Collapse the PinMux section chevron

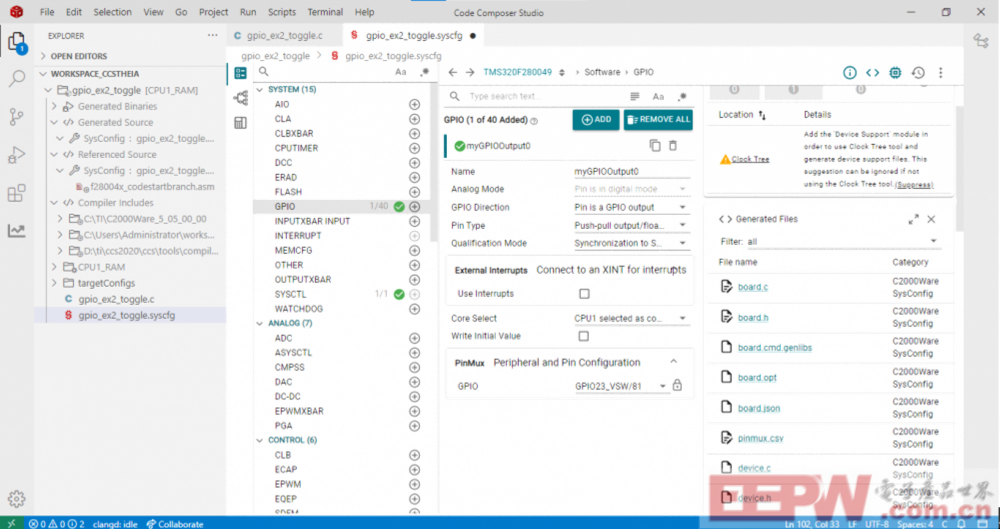673,362
